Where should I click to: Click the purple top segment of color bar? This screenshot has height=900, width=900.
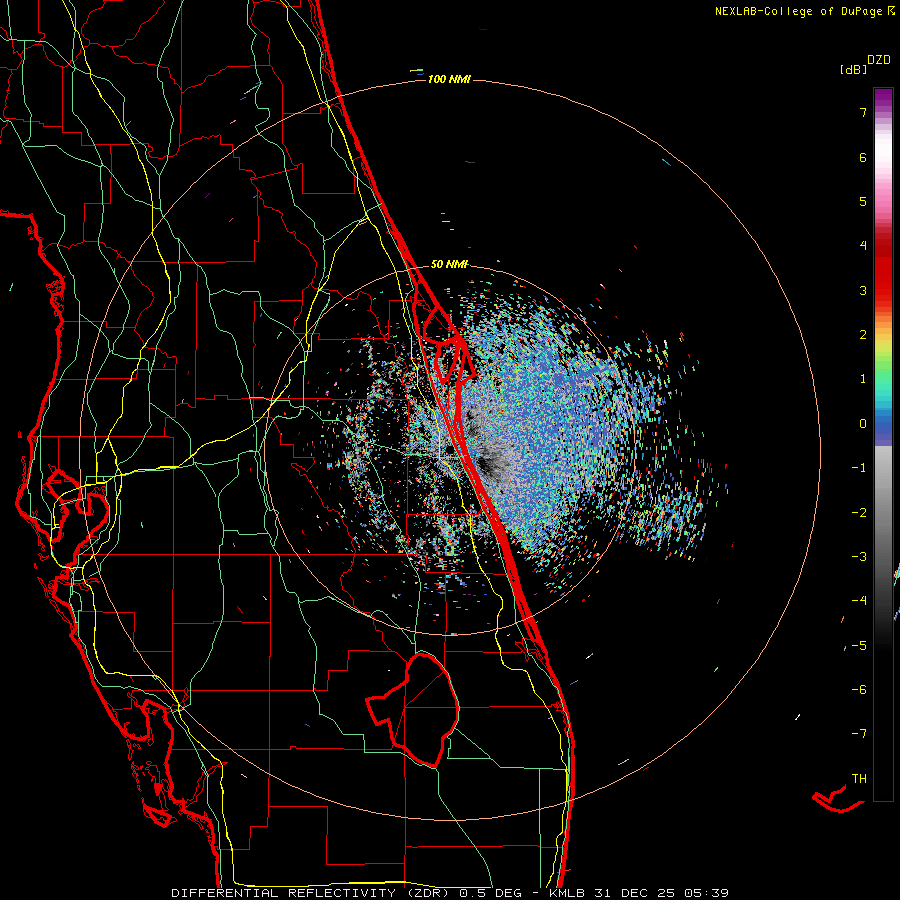(x=883, y=98)
